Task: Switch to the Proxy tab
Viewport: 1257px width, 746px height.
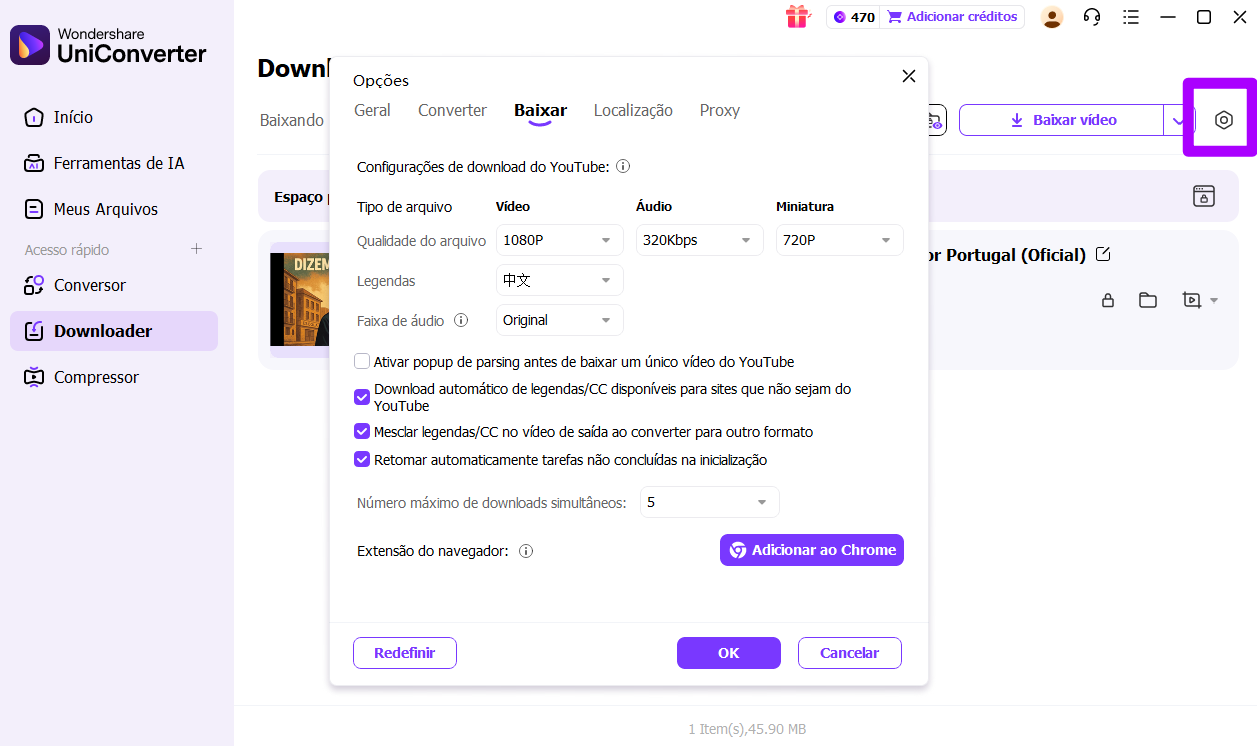Action: click(x=719, y=110)
